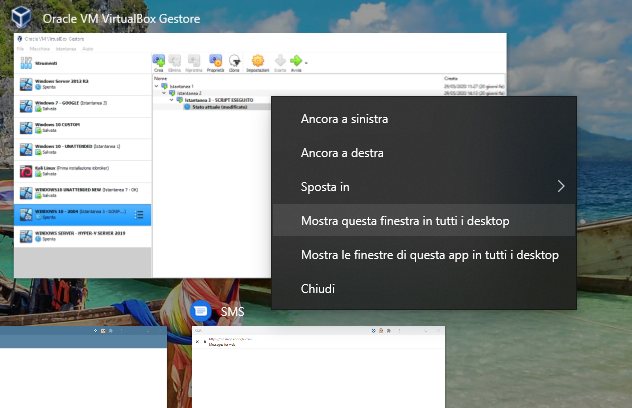Viewport: 632px width, 408px height.
Task: Choose 'Chiudi' in the context menu
Action: (x=424, y=289)
